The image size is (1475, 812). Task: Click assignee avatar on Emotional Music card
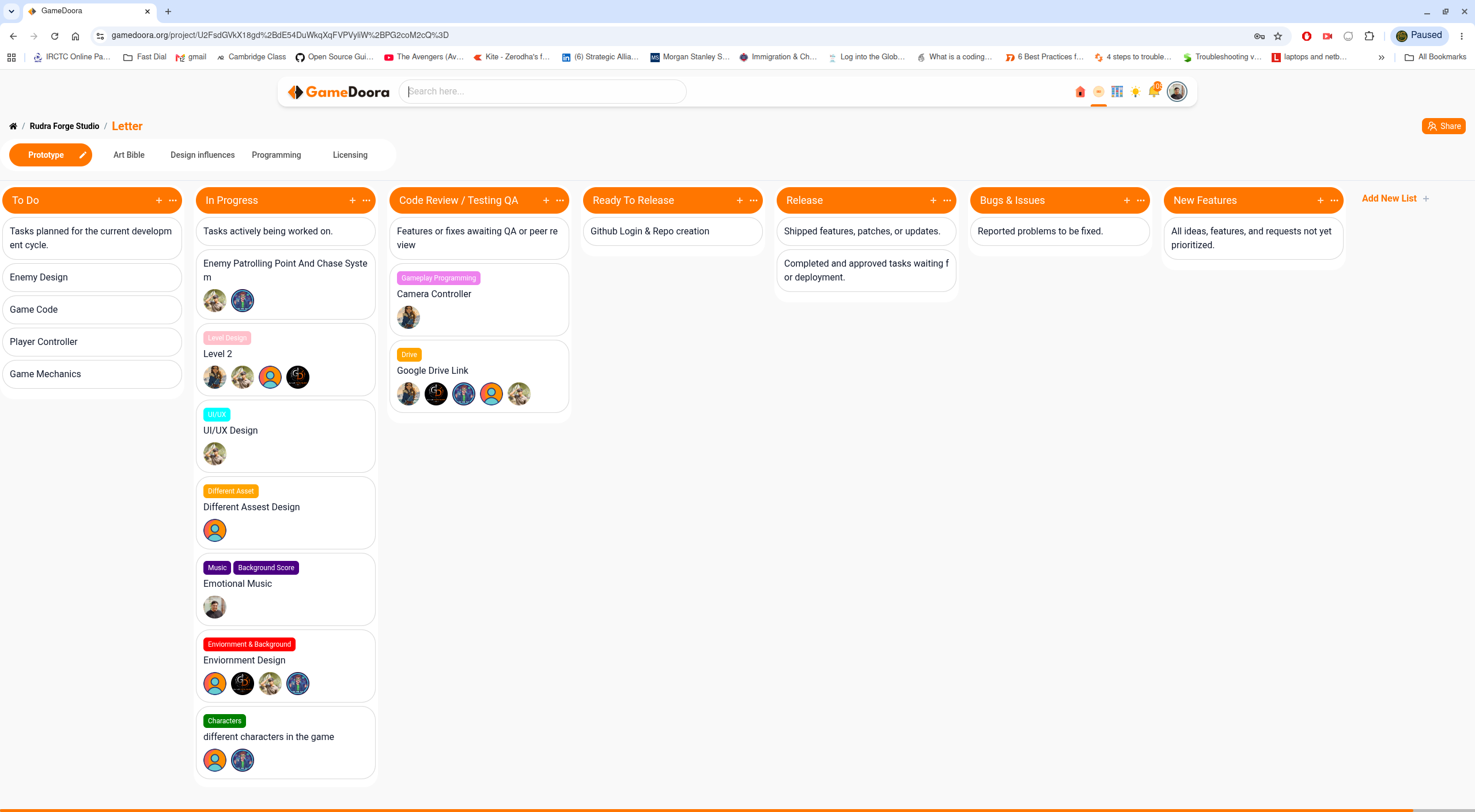tap(215, 607)
